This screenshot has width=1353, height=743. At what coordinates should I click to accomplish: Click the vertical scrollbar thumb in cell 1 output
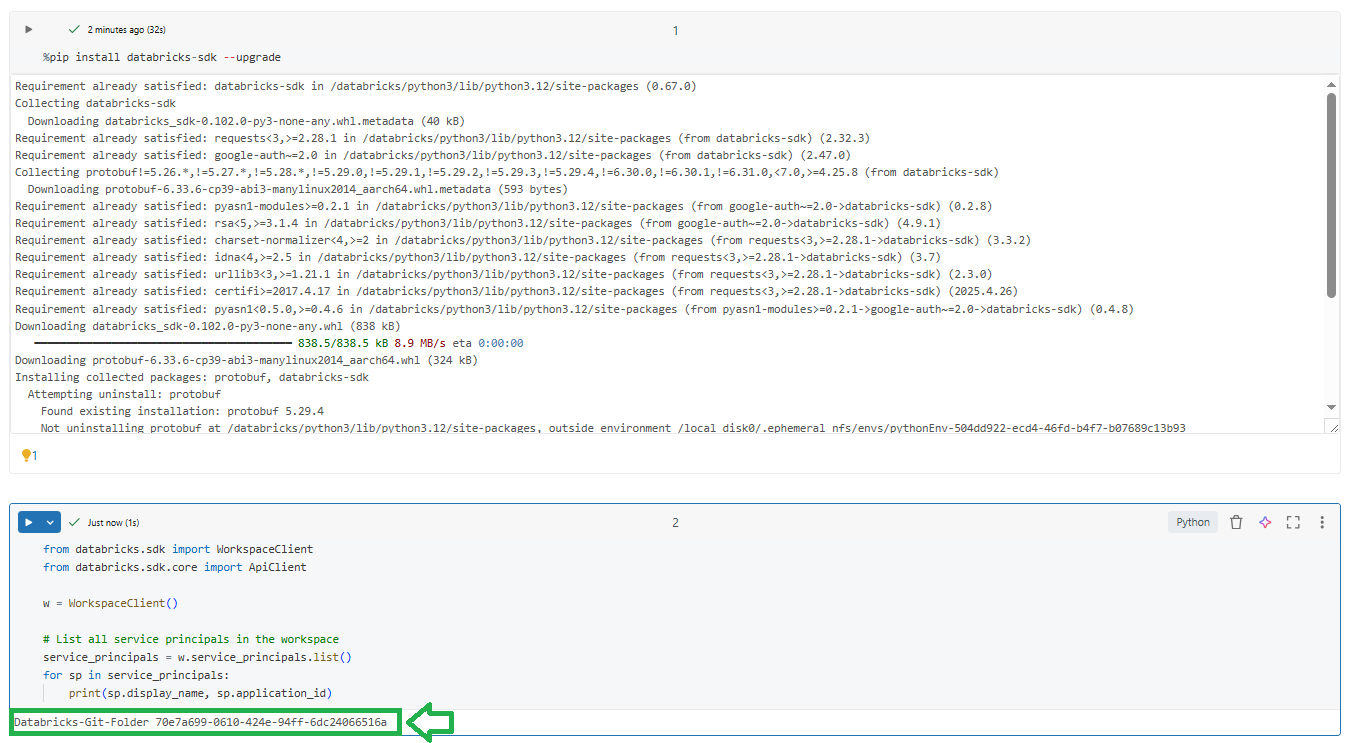click(1331, 195)
